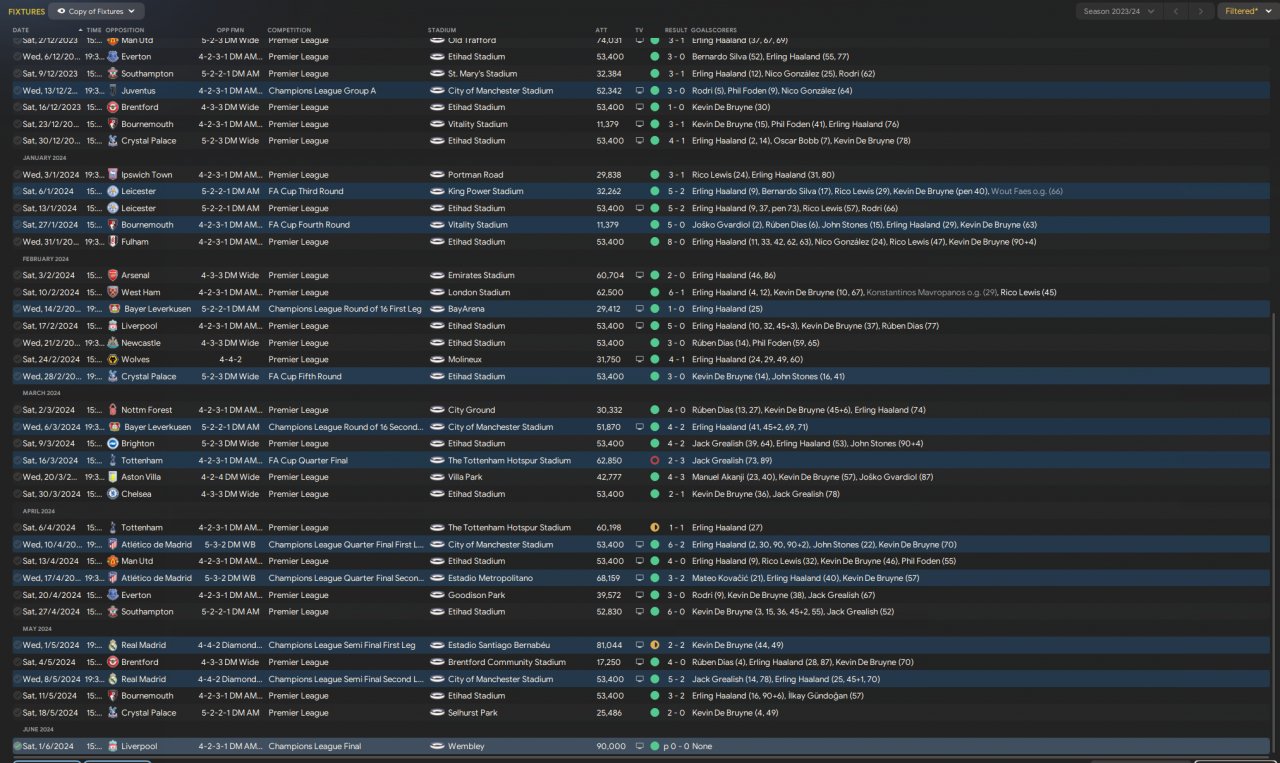Click the Liverpool badge in the Champions League Final row
Viewport: 1280px width, 763px height.
tap(113, 746)
